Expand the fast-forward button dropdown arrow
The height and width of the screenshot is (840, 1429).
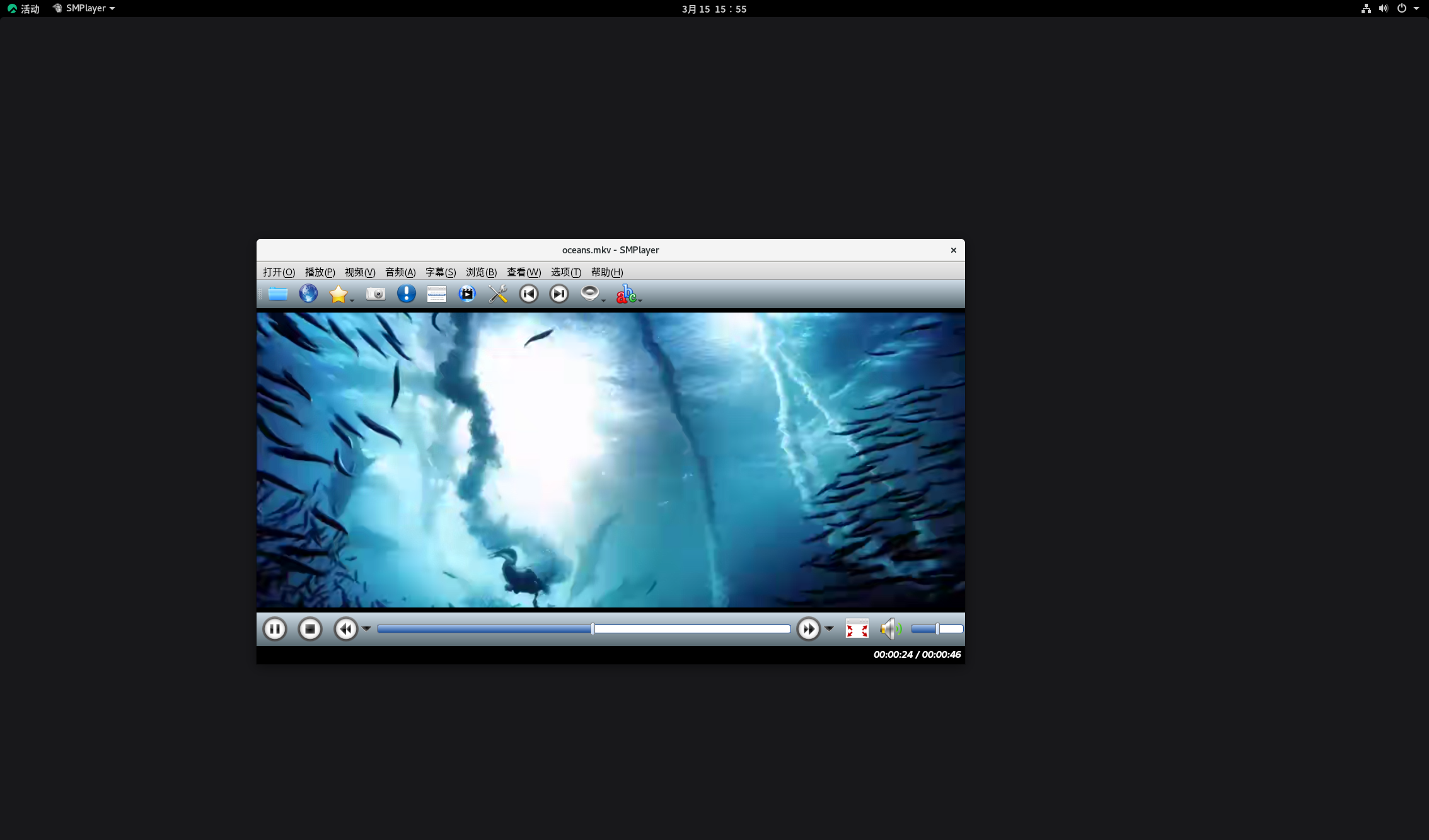829,629
